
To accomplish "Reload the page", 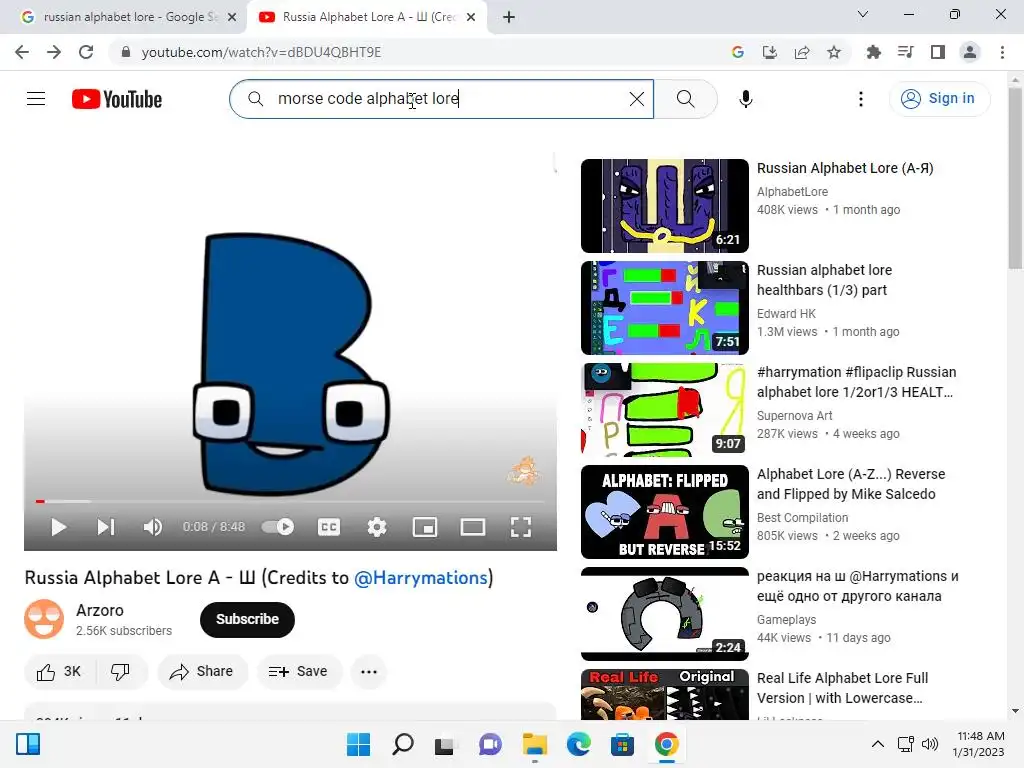I will coord(86,52).
